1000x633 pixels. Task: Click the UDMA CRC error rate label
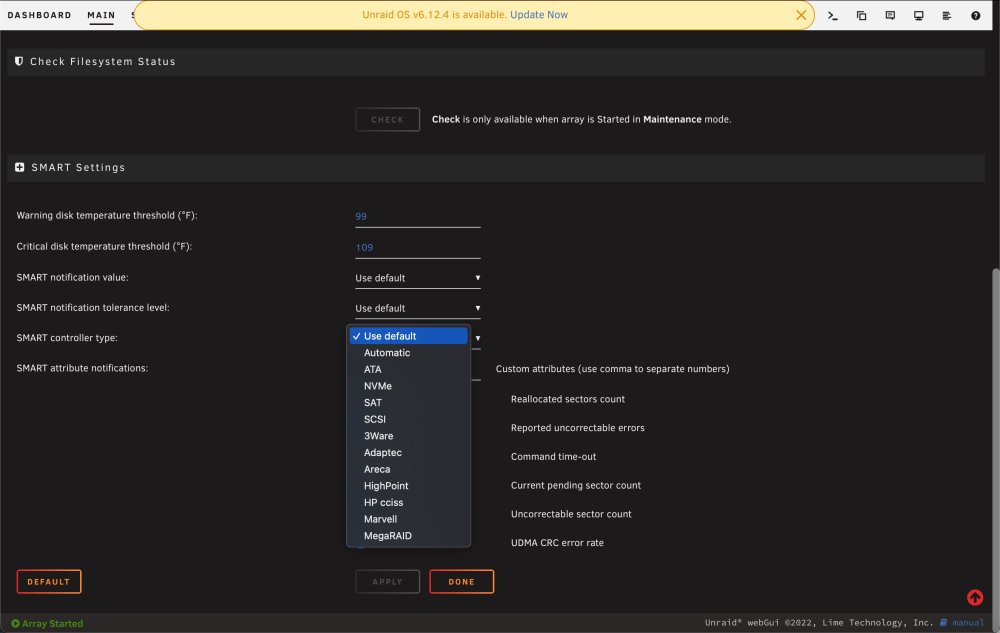pos(557,542)
